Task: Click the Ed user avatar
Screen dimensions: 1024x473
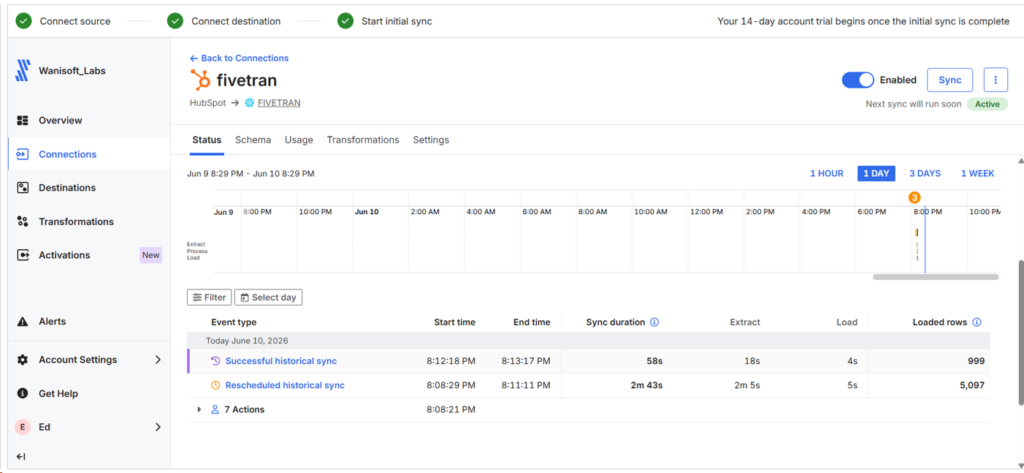Action: pyautogui.click(x=23, y=427)
